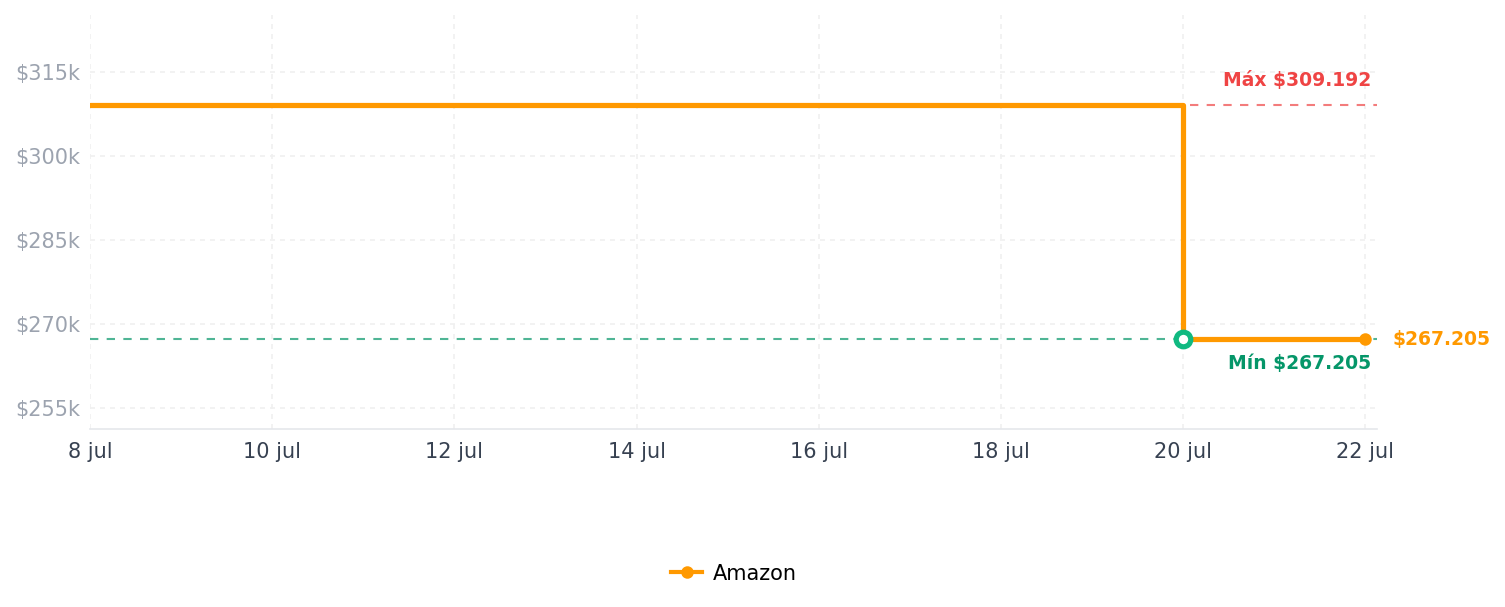Viewport: 1505px width, 607px height.
Task: Click the 18 jul axis label
Action: pyautogui.click(x=1001, y=451)
